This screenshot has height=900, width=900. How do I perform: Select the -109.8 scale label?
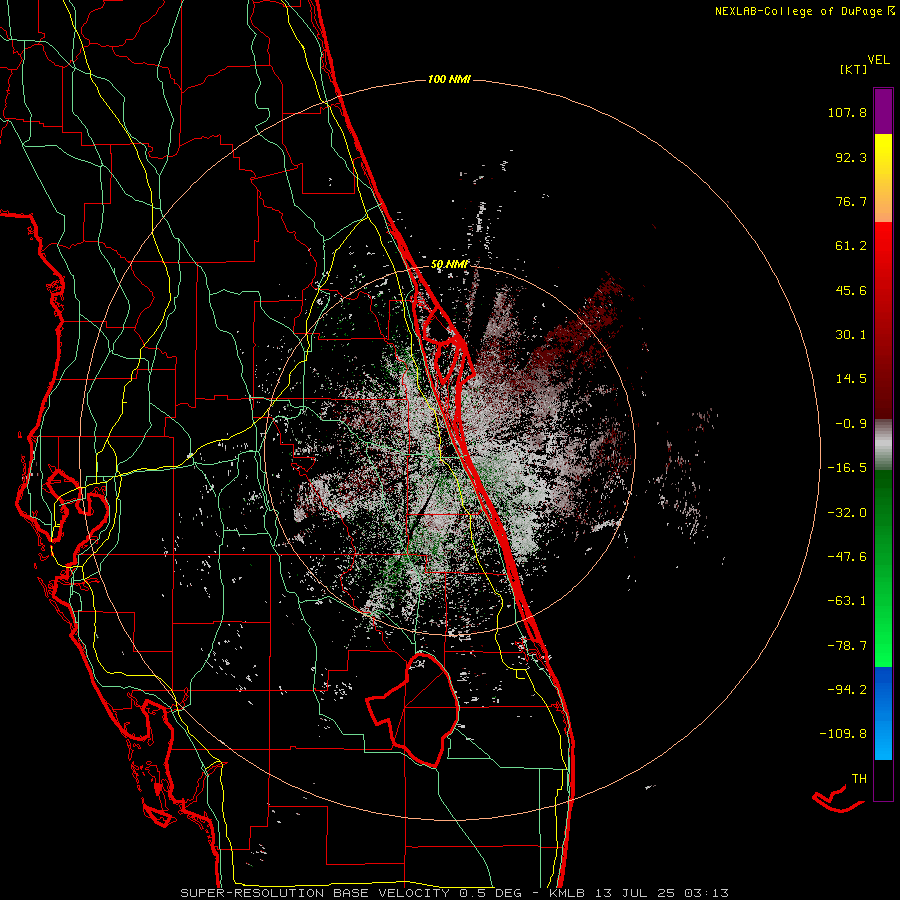coord(843,734)
